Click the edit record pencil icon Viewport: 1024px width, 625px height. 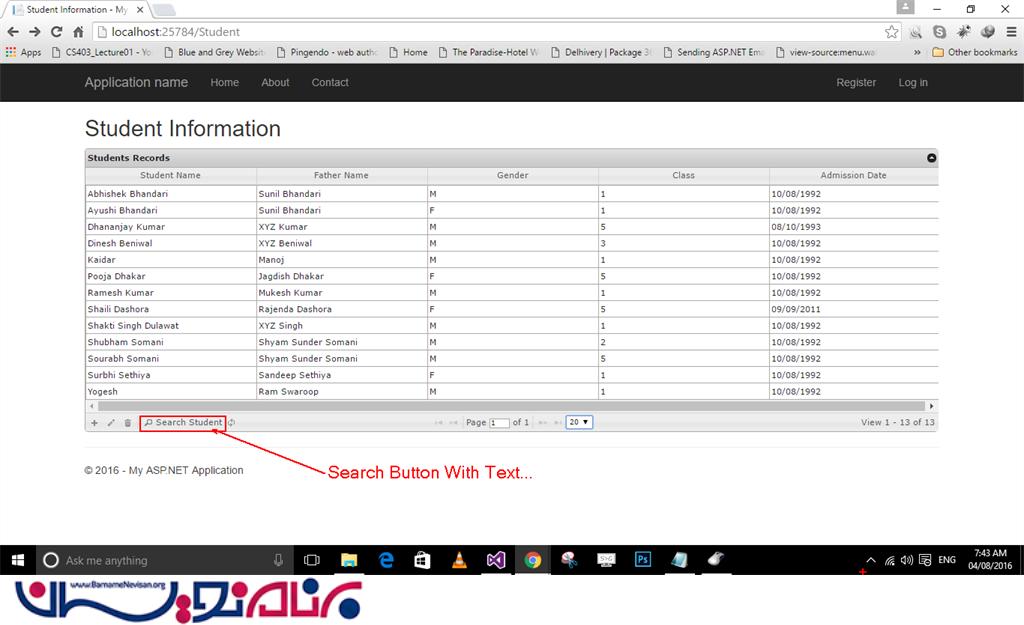point(111,423)
